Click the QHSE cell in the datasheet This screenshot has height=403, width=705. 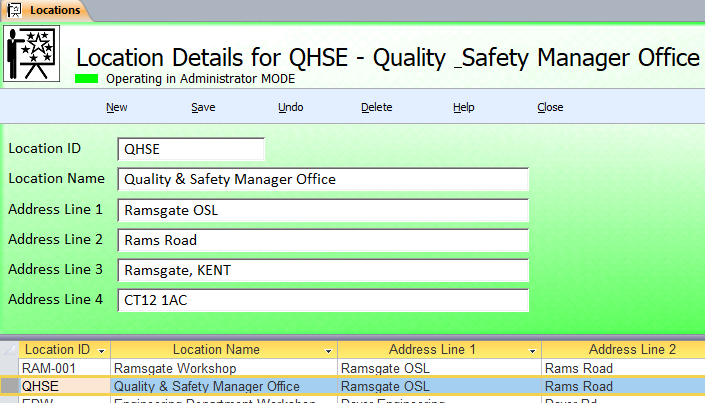point(65,386)
